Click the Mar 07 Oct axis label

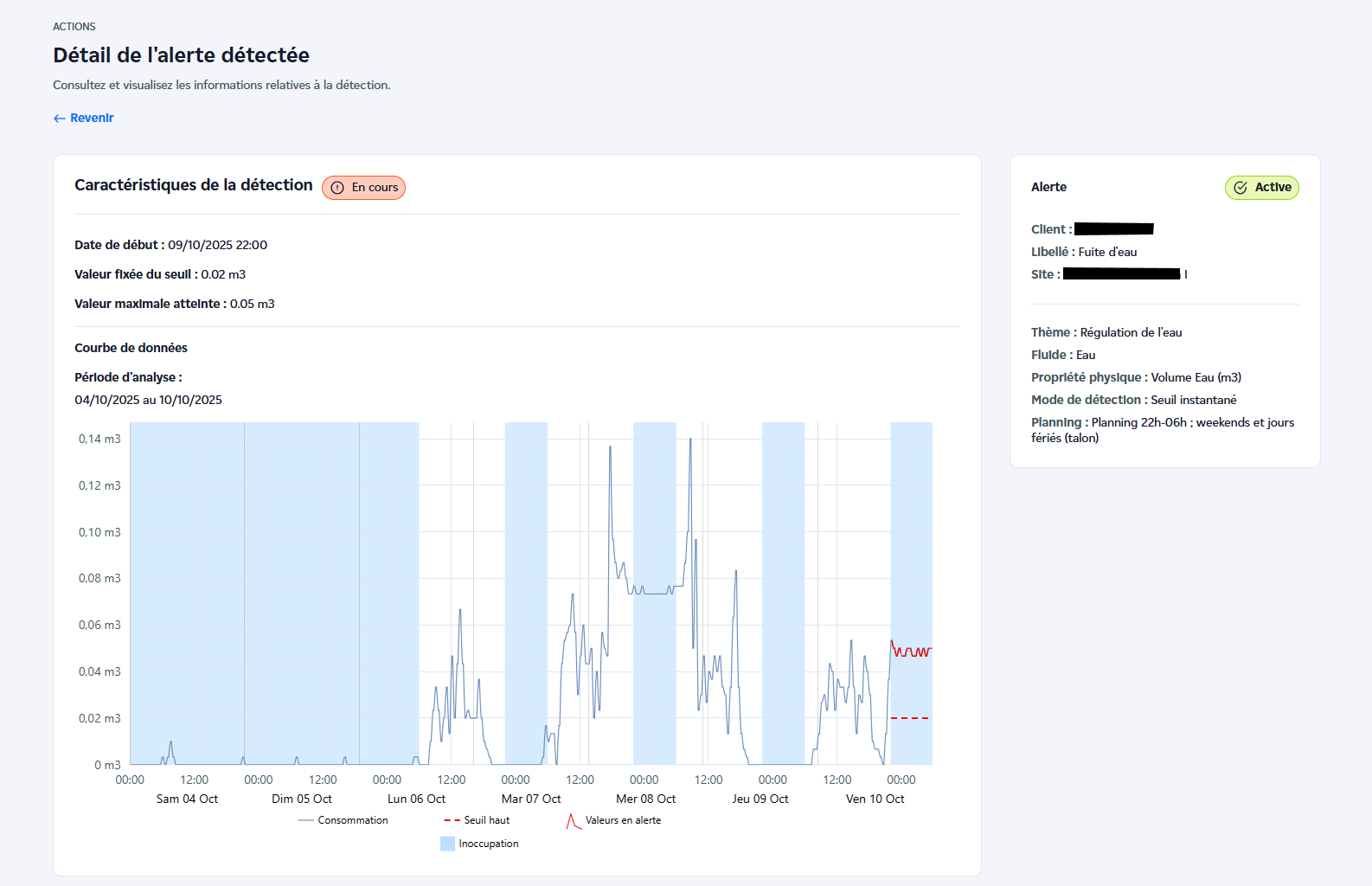531,799
